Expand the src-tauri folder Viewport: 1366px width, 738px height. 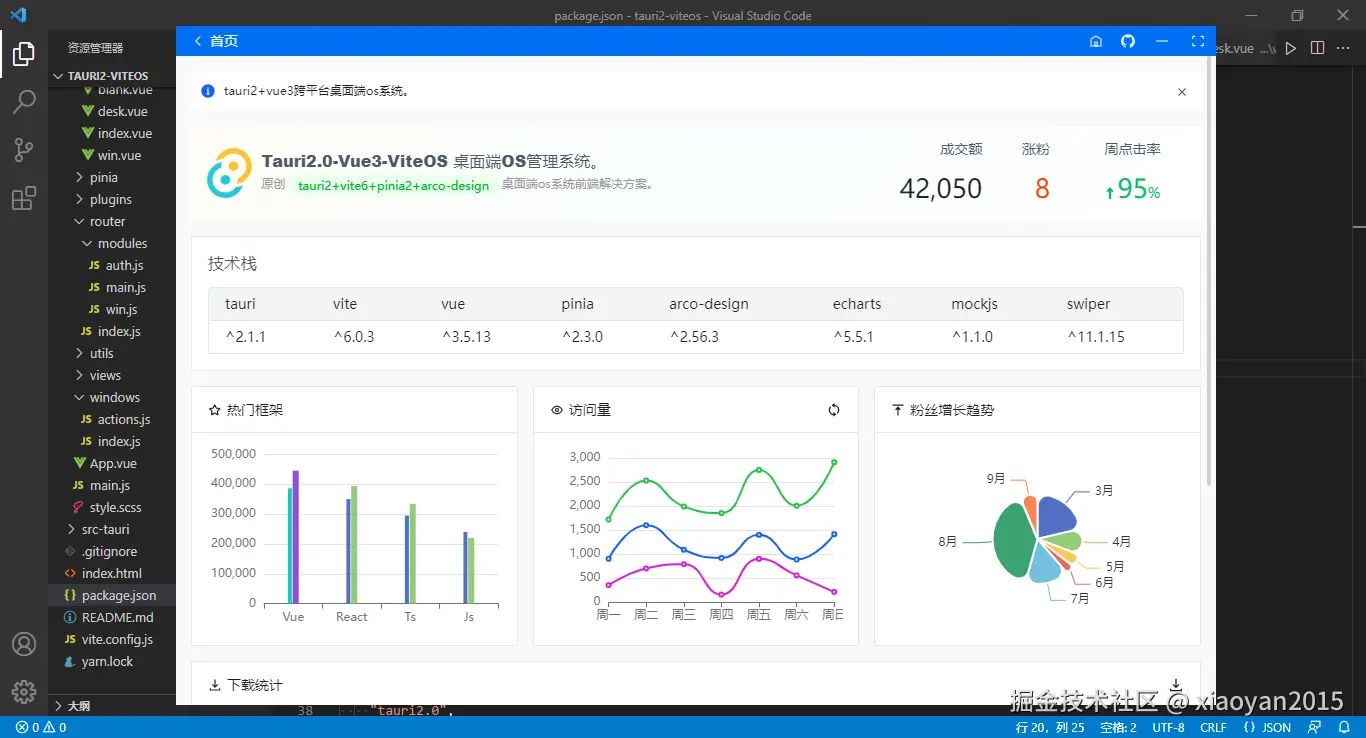pyautogui.click(x=106, y=530)
